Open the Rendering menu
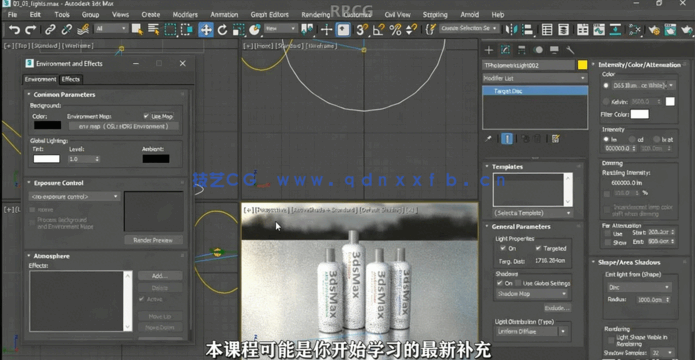The height and width of the screenshot is (360, 695). [316, 15]
